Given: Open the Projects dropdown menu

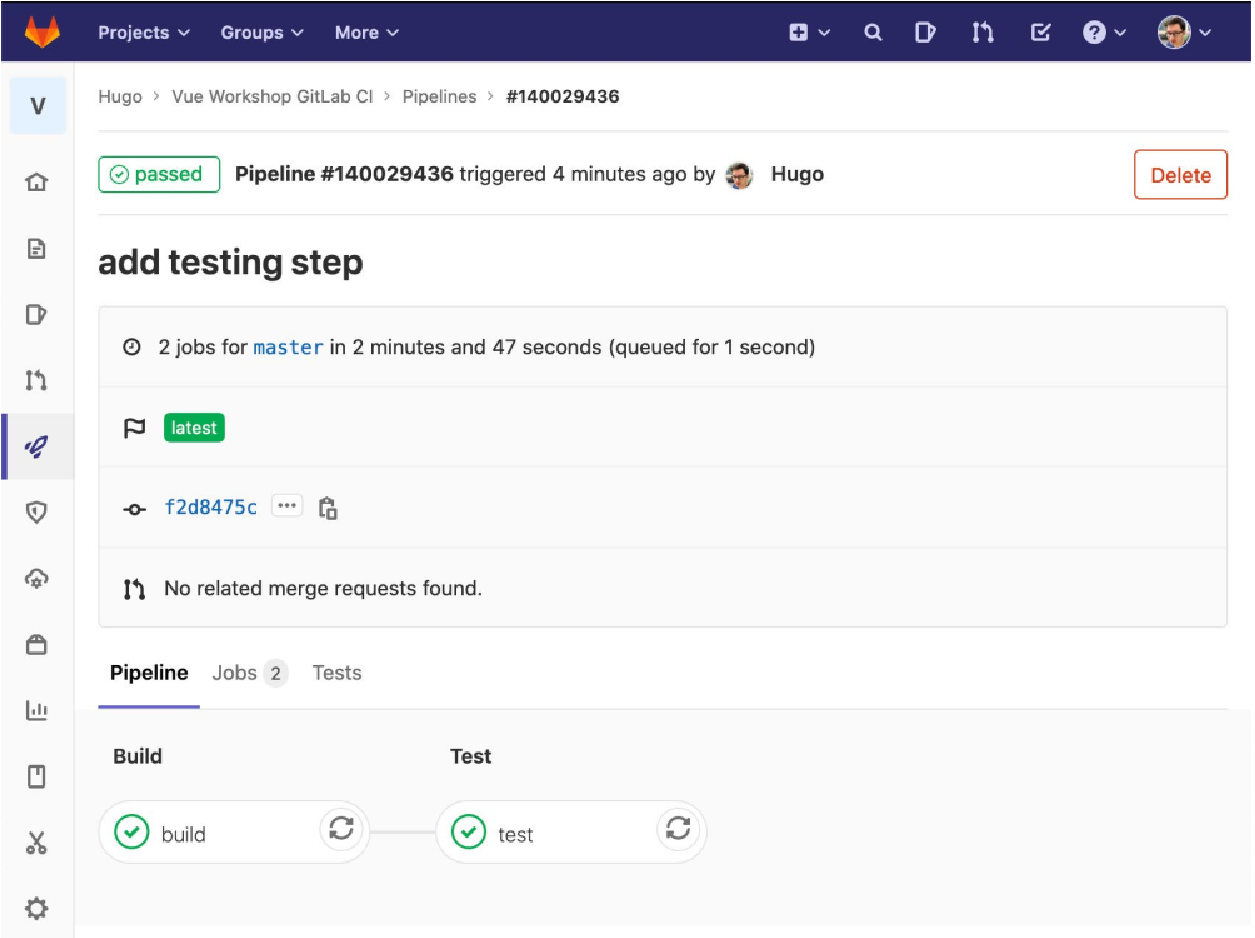Looking at the screenshot, I should (144, 32).
